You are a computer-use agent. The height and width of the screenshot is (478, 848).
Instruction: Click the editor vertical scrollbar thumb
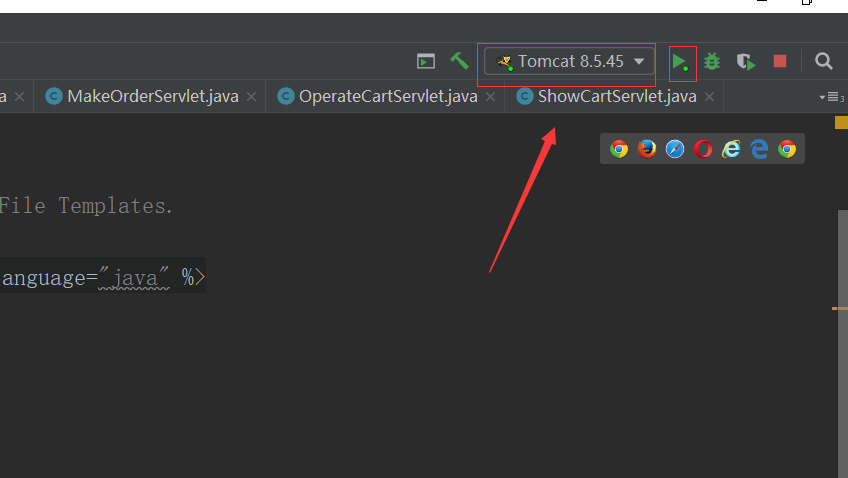[x=843, y=344]
